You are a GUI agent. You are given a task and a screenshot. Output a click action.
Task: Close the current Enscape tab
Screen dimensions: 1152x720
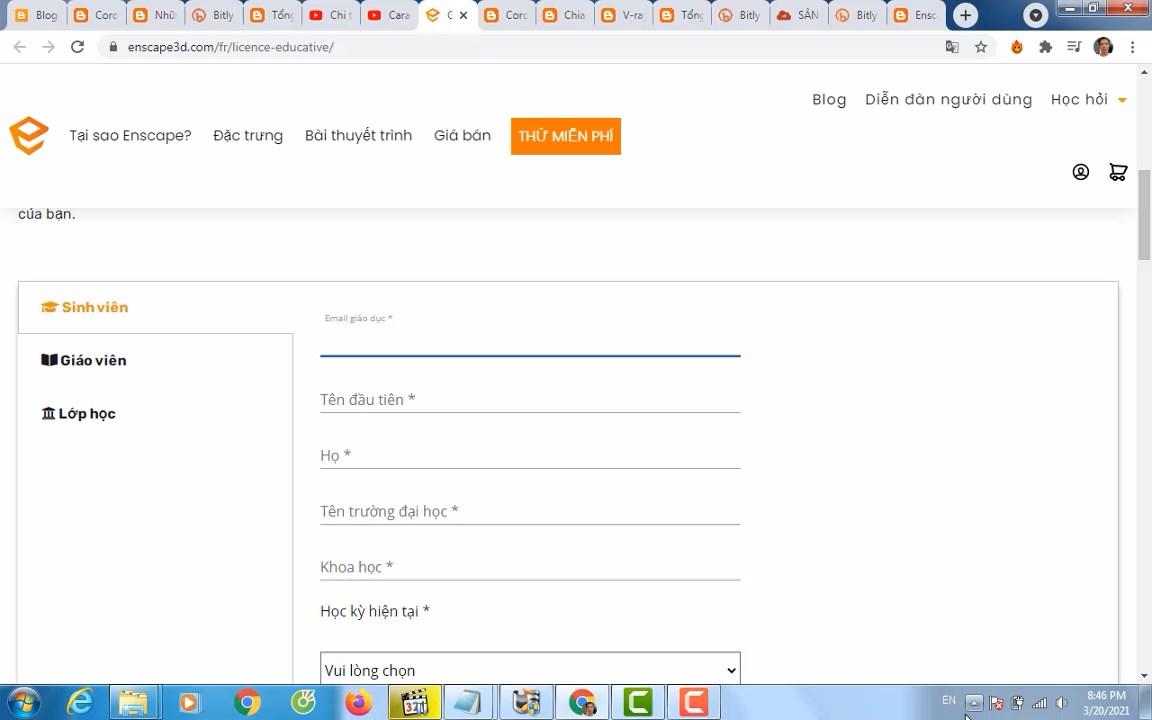pyautogui.click(x=464, y=15)
